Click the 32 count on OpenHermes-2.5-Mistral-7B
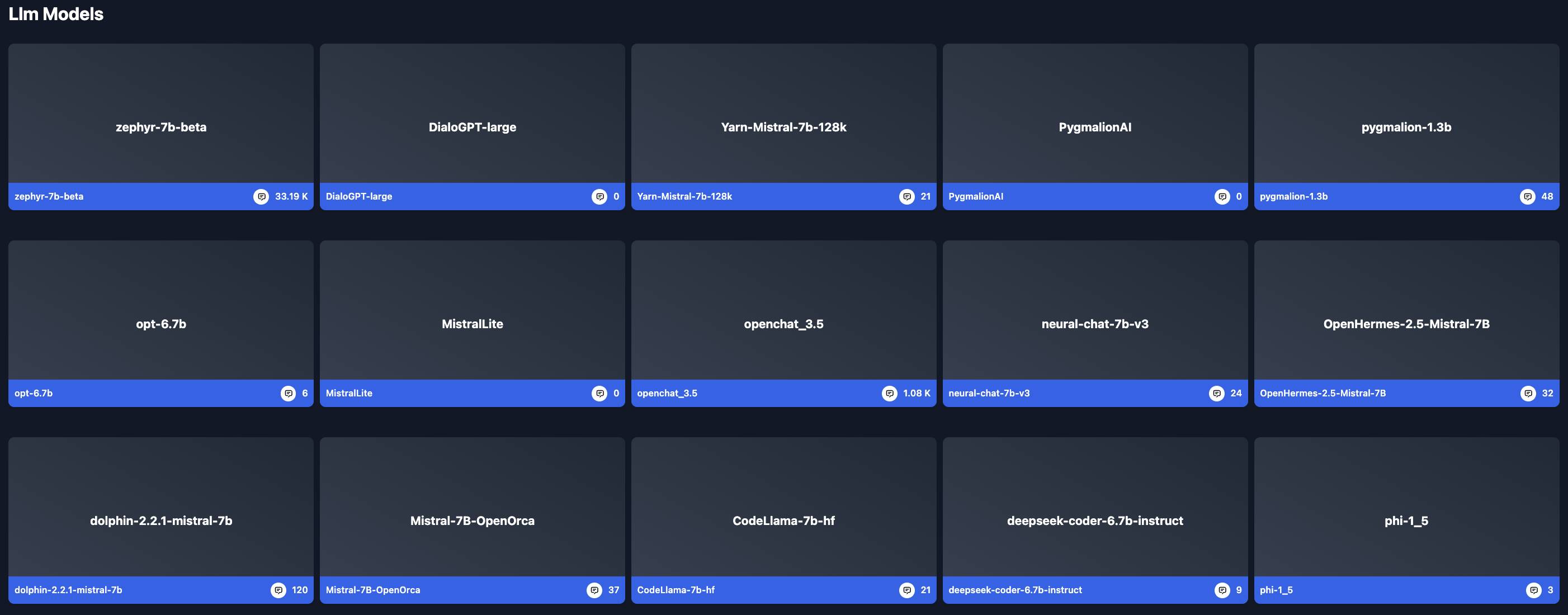The height and width of the screenshot is (615, 1568). [1548, 394]
